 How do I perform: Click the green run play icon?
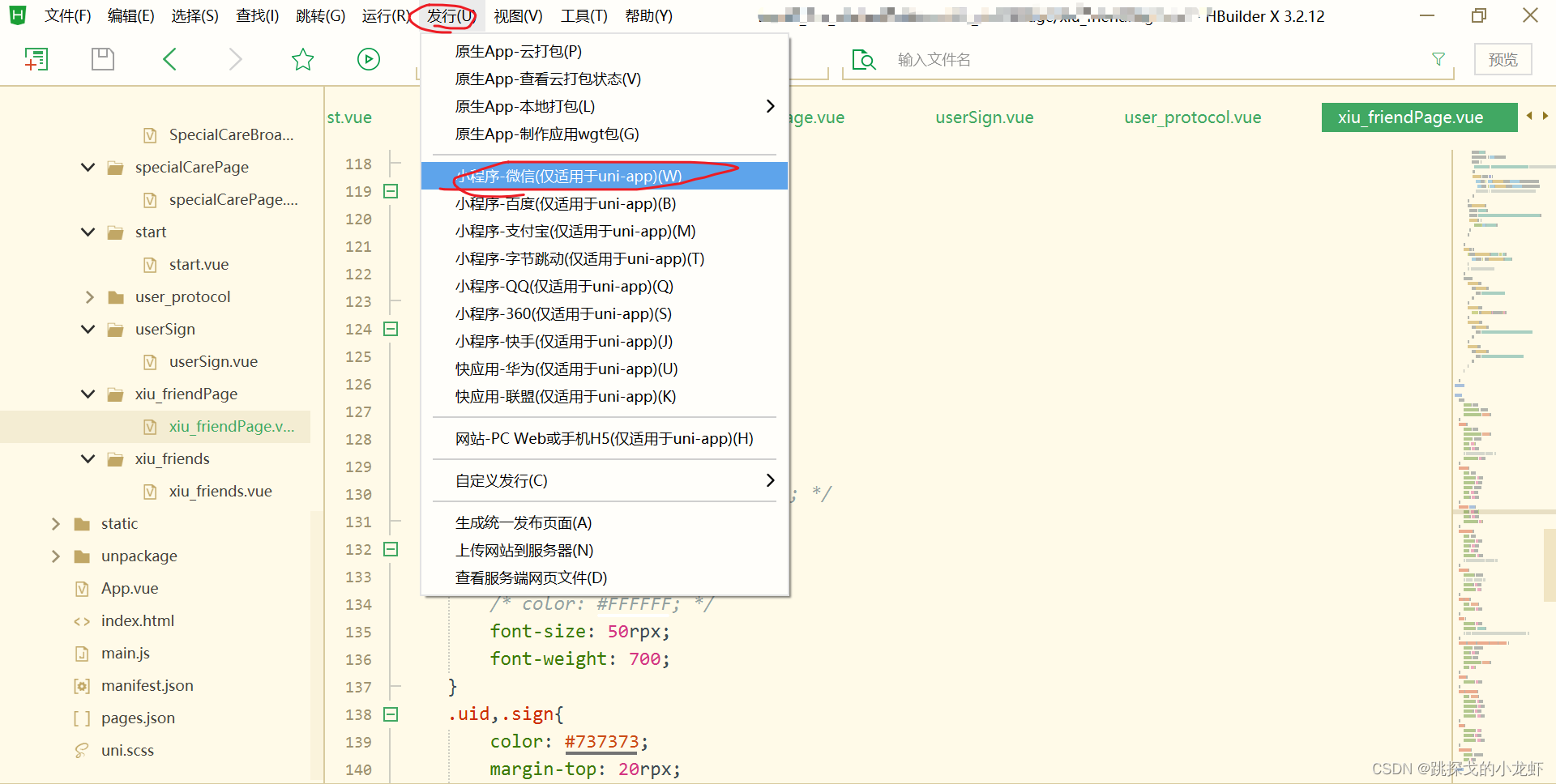[x=369, y=59]
